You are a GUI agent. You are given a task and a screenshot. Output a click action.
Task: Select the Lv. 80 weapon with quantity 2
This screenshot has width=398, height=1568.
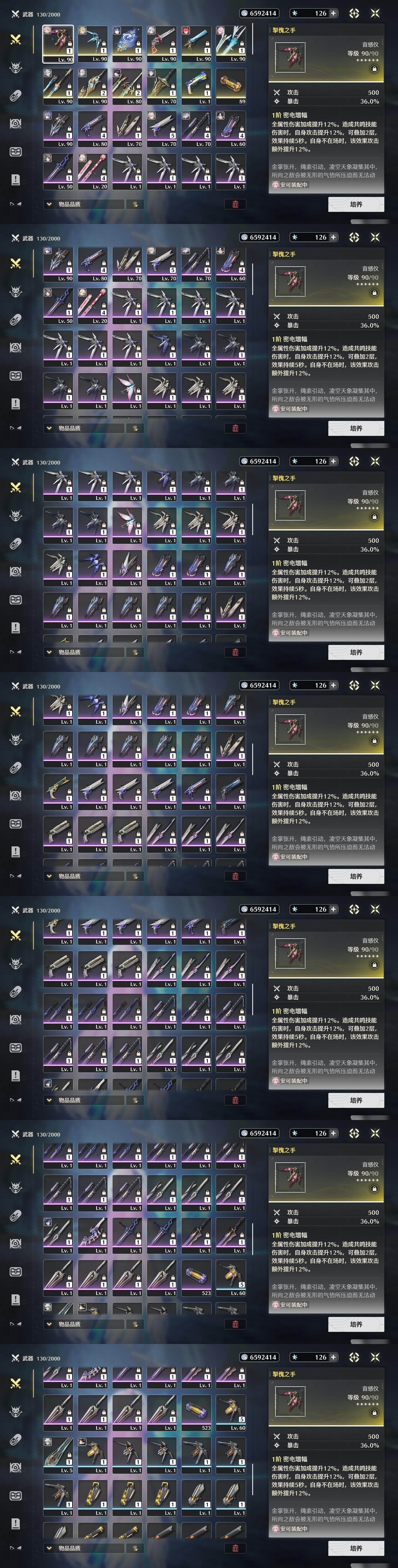click(127, 86)
